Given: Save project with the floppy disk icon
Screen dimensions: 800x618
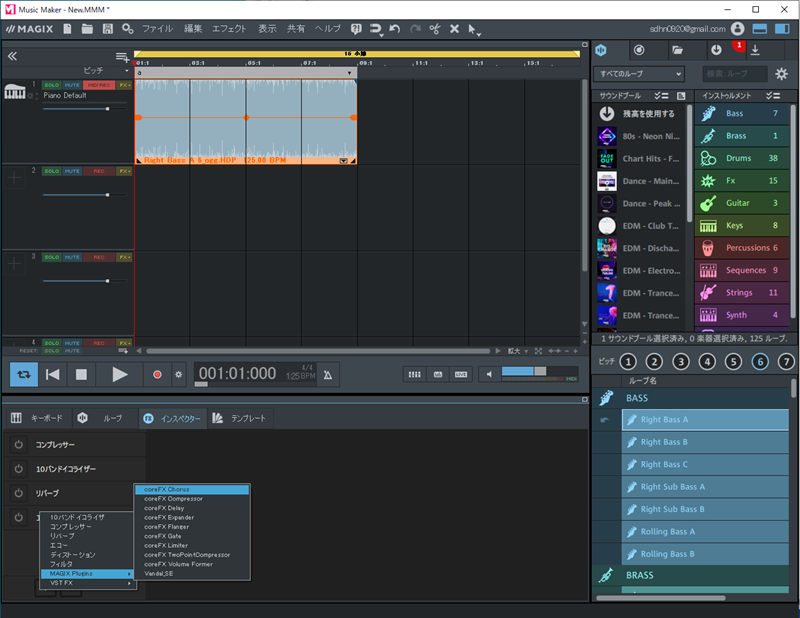Looking at the screenshot, I should 108,29.
